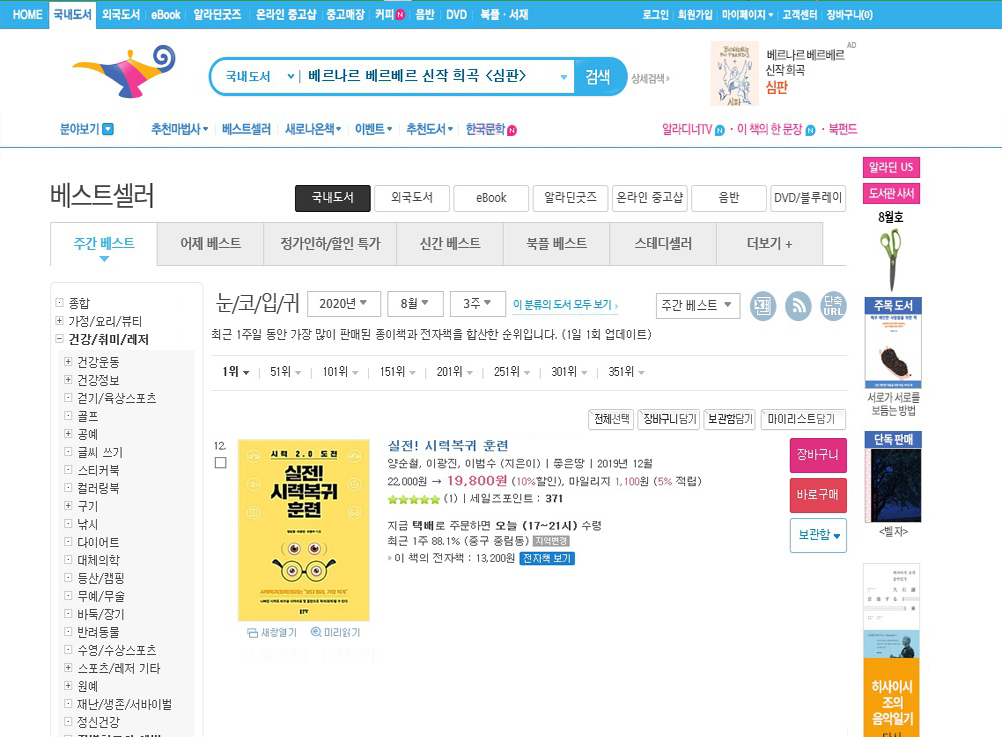Screen dimensions: 1002x737
Task: Expand the 스포츠/레저 기타 plus box
Action: pyautogui.click(x=68, y=668)
